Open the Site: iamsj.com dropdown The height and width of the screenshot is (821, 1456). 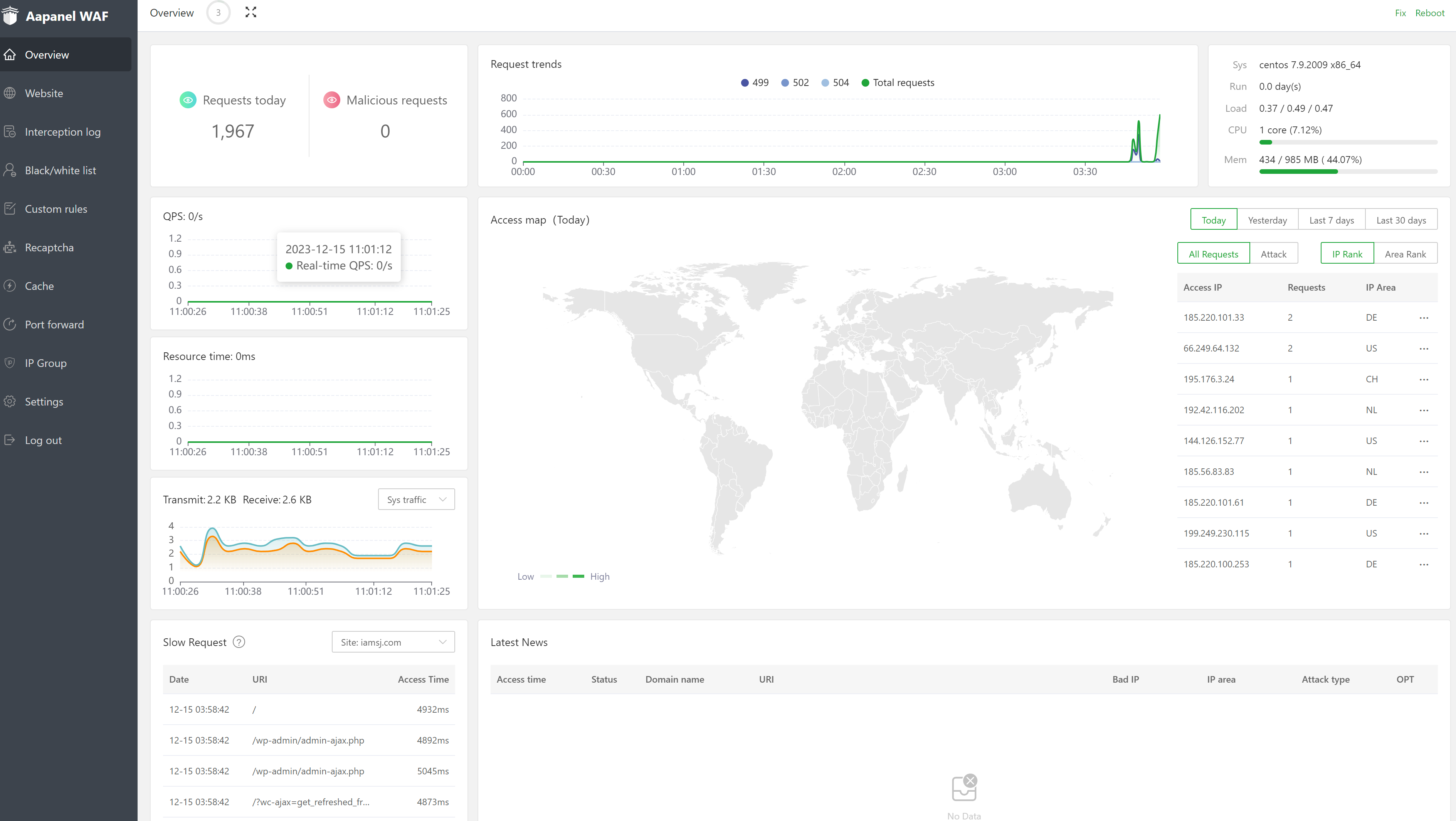pyautogui.click(x=393, y=642)
